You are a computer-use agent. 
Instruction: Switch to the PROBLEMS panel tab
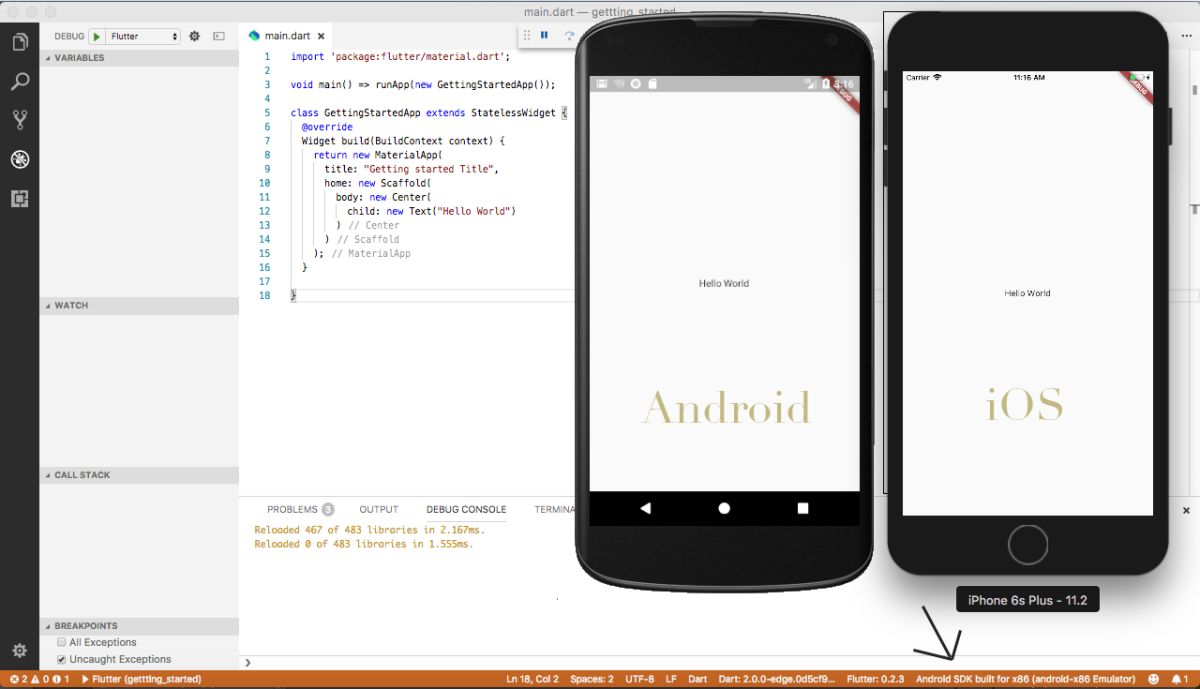(x=300, y=509)
